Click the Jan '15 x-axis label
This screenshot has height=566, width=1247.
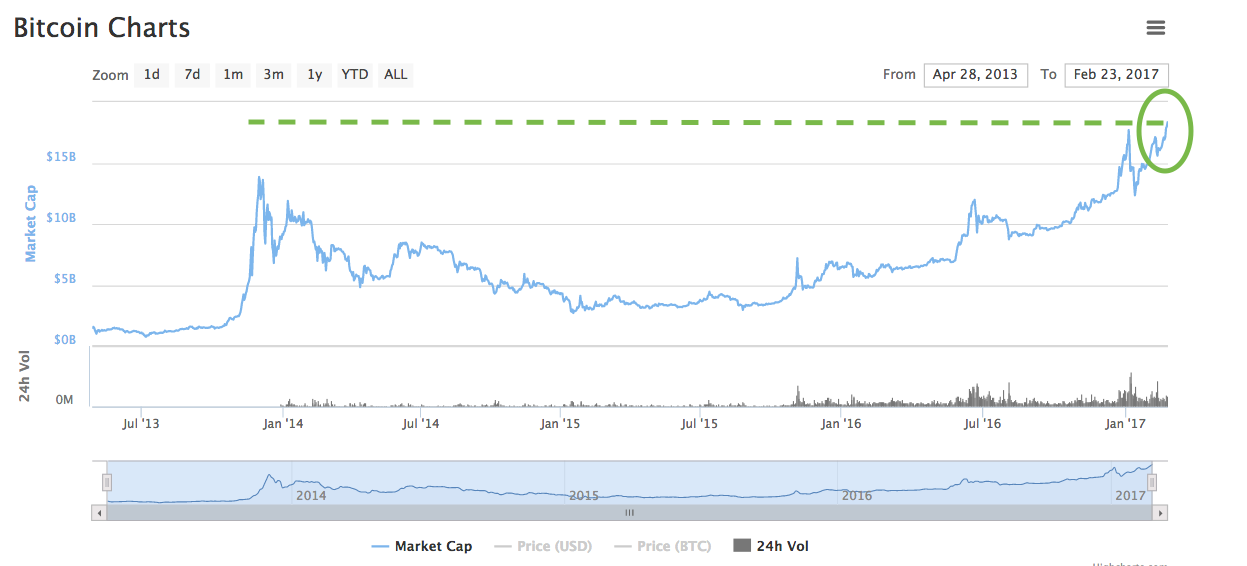[x=560, y=424]
